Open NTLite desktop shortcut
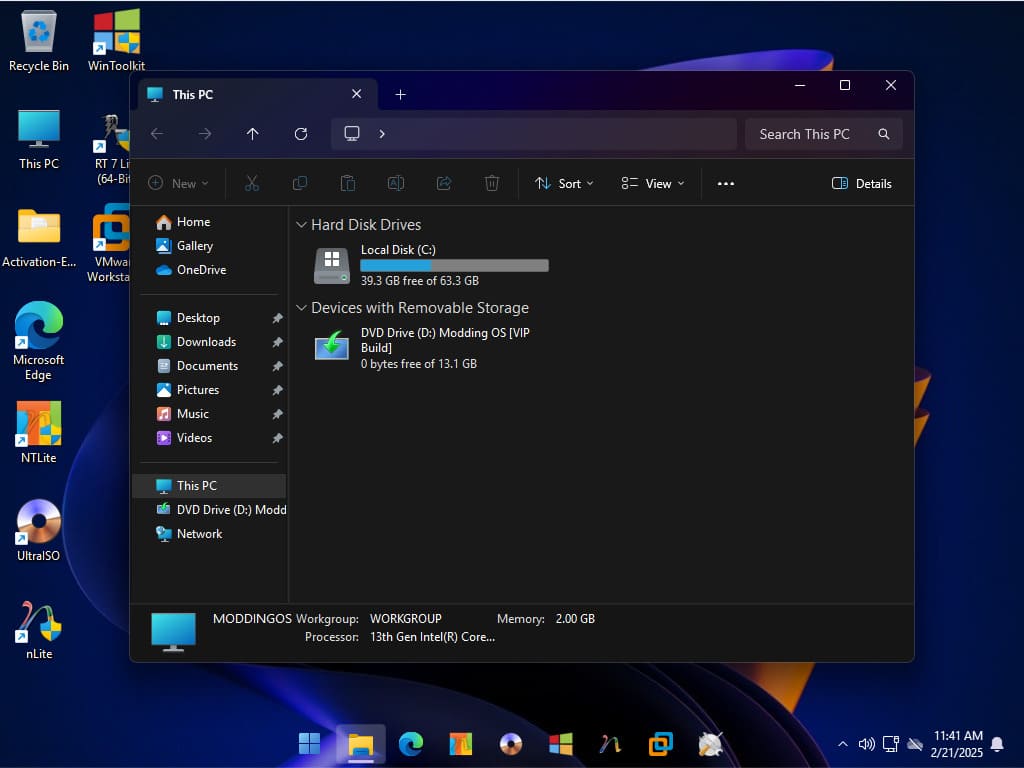Viewport: 1024px width, 768px height. (x=39, y=432)
